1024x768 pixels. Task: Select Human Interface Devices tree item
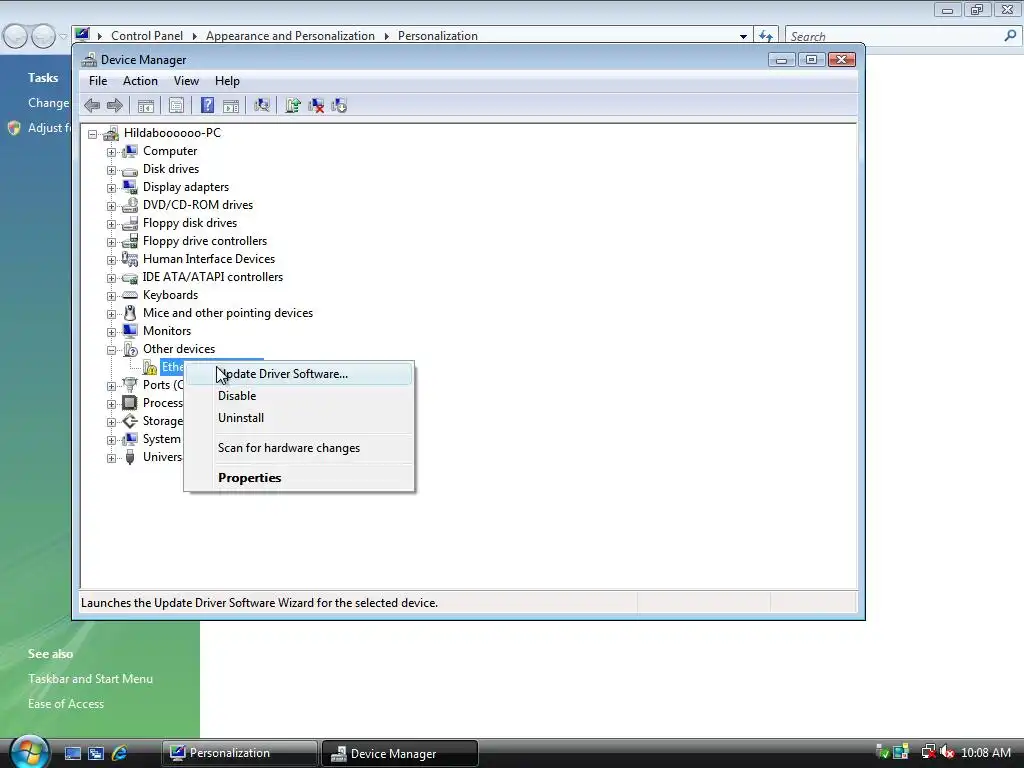[209, 259]
